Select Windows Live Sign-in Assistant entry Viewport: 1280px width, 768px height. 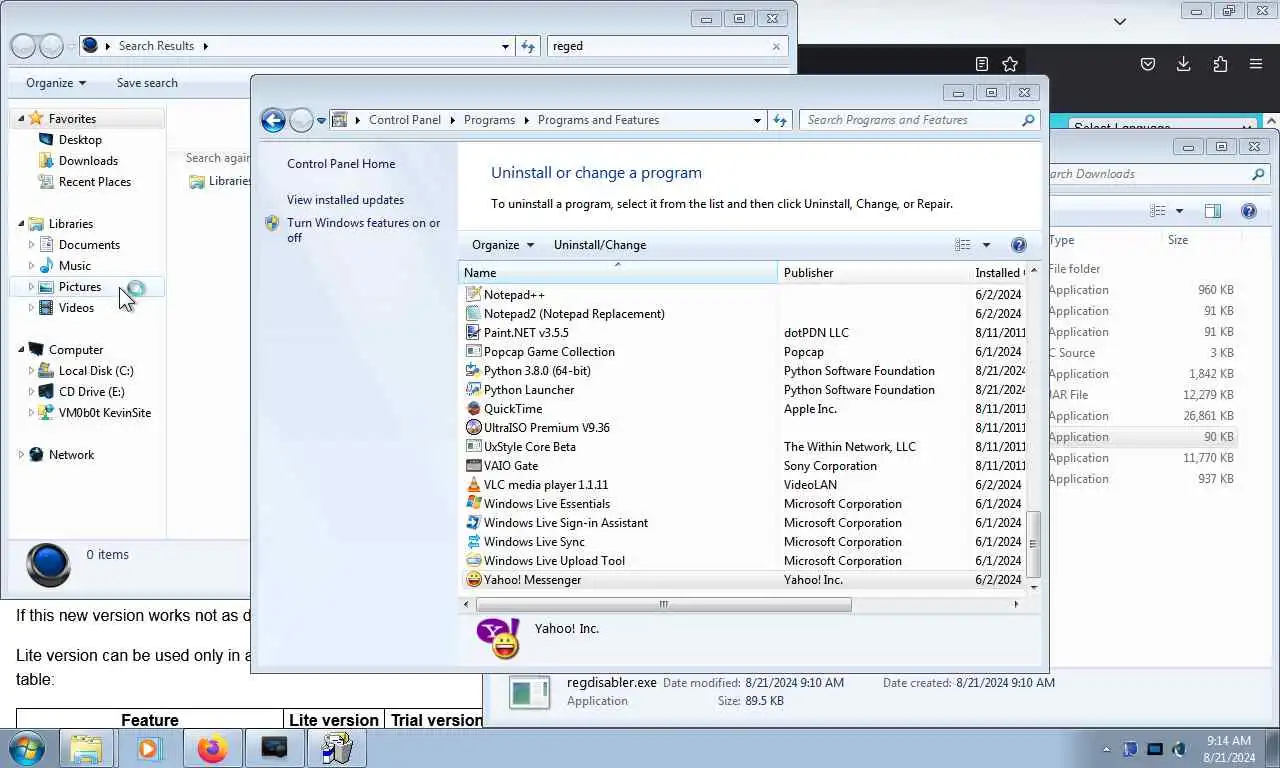pyautogui.click(x=566, y=523)
